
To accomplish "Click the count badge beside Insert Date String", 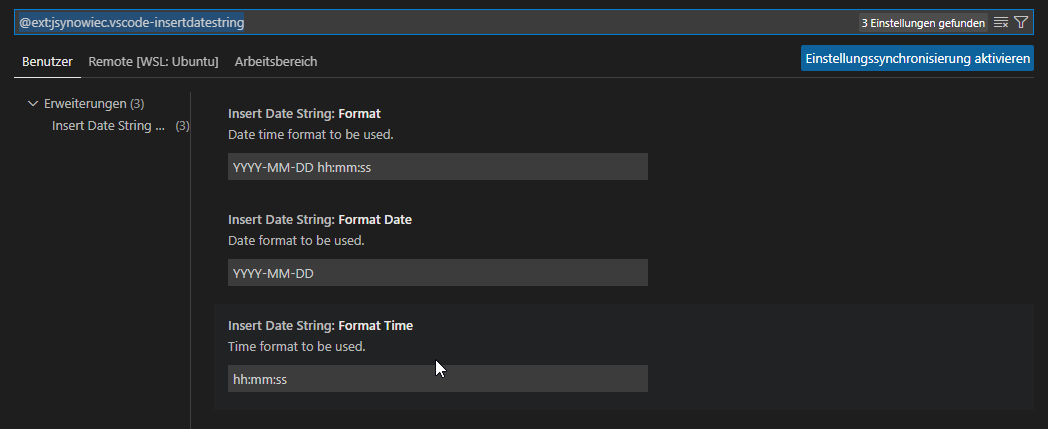I will click(182, 126).
